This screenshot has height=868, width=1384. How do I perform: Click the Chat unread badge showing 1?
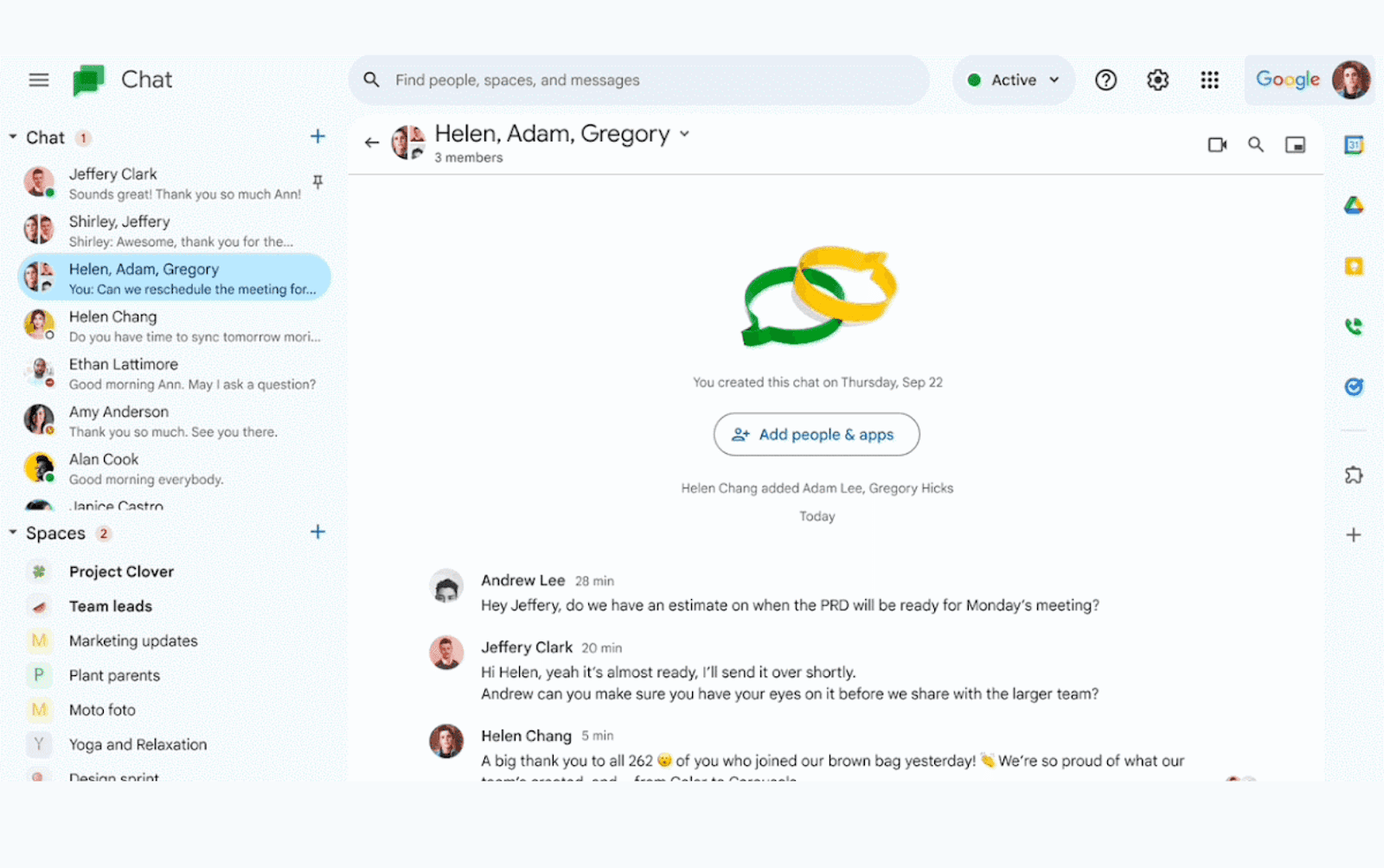84,137
